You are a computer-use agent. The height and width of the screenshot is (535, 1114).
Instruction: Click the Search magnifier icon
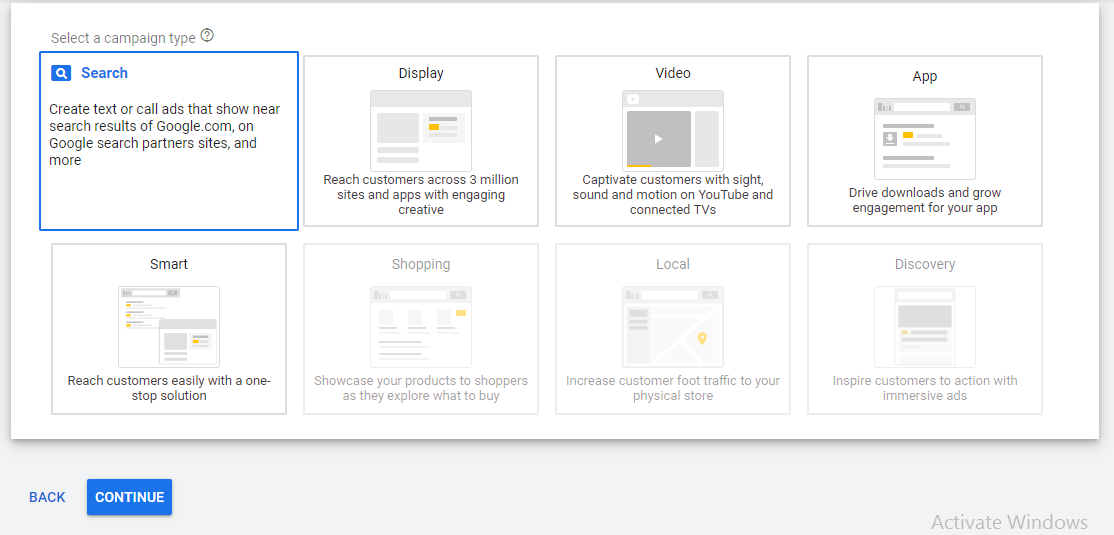pos(61,73)
